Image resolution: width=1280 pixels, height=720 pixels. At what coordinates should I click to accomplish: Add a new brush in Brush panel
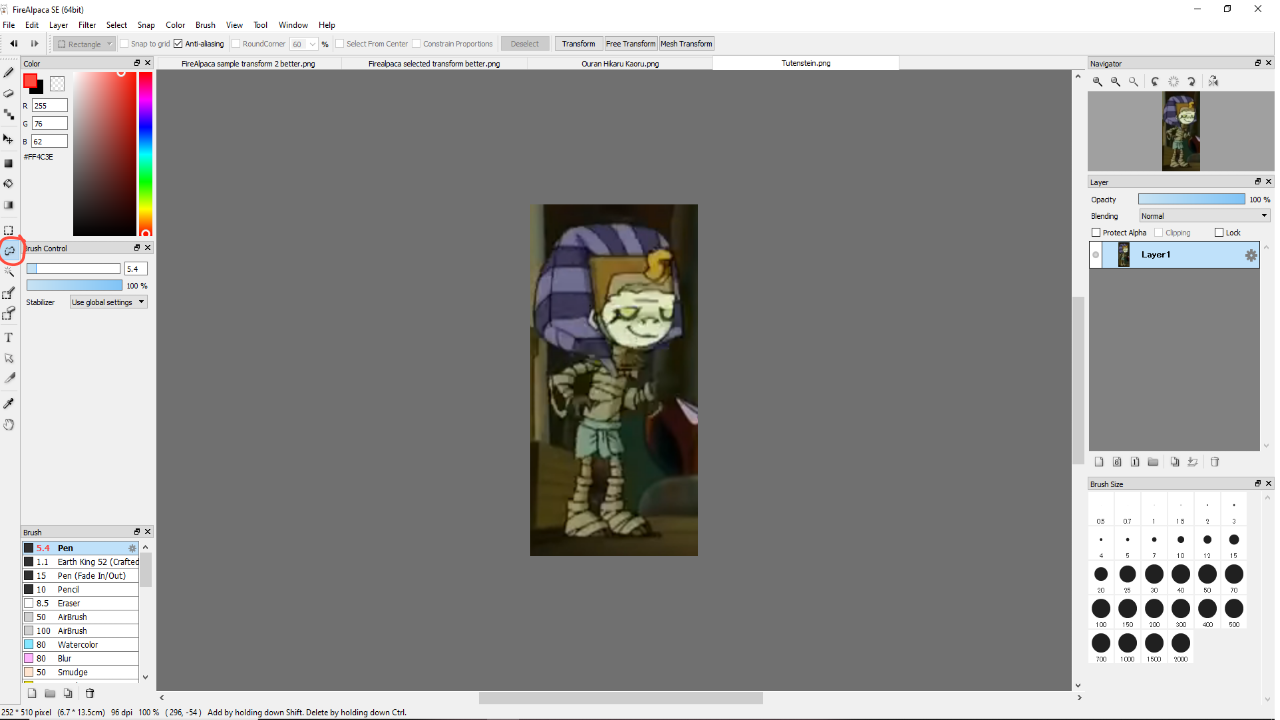pyautogui.click(x=31, y=693)
